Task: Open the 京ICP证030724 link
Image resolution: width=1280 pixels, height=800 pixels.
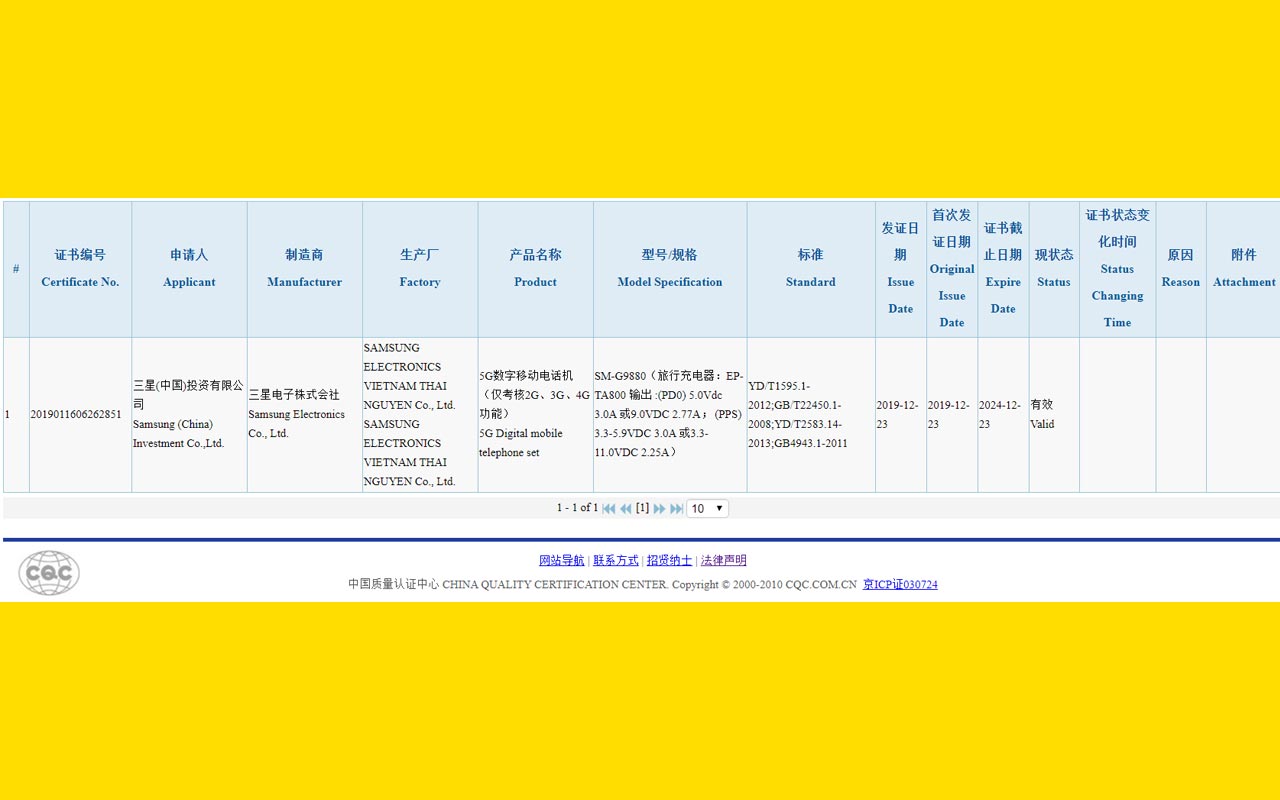Action: pos(900,584)
